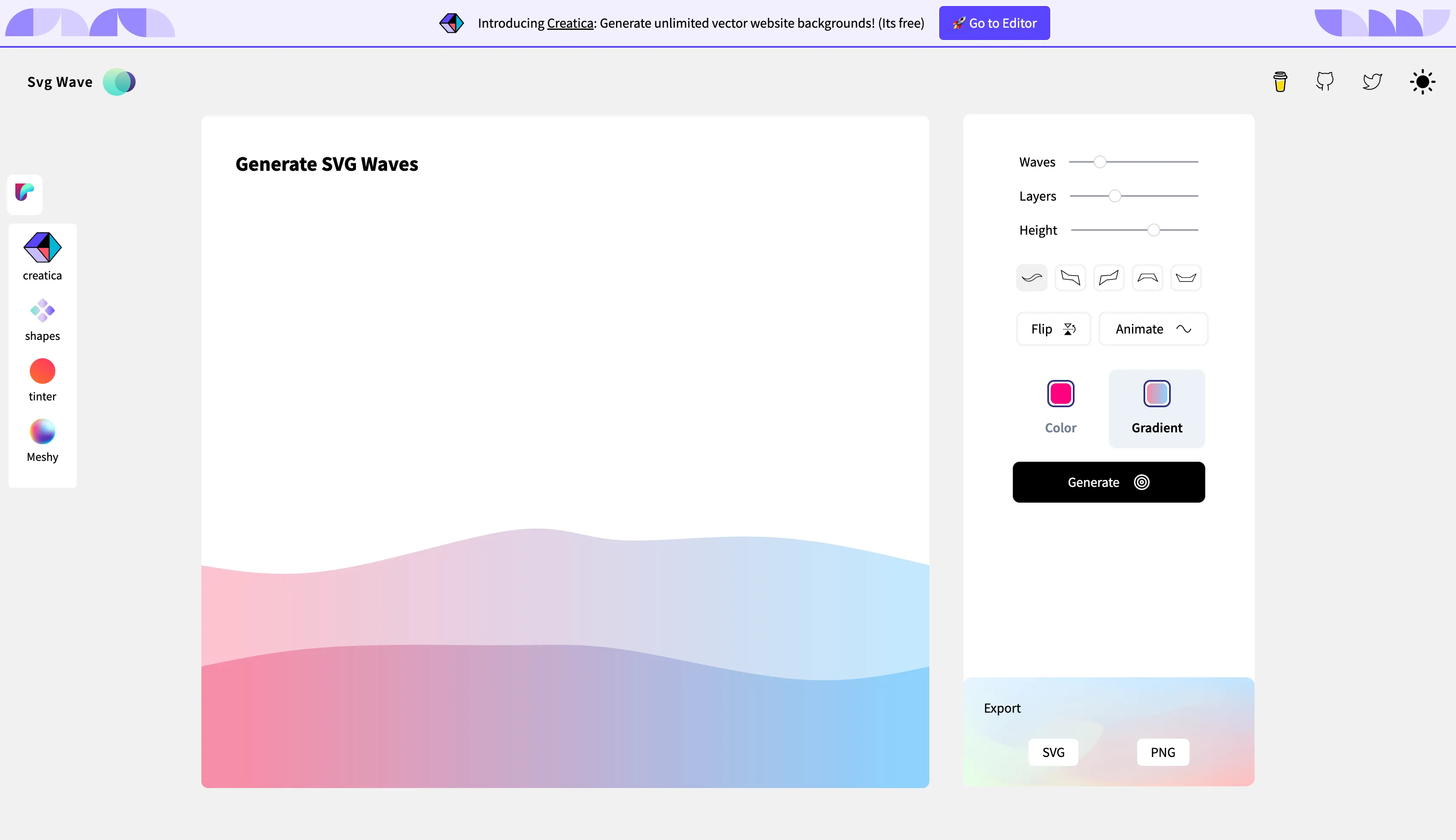Toggle dark mode with the sun icon
This screenshot has width=1456, height=840.
(1422, 82)
